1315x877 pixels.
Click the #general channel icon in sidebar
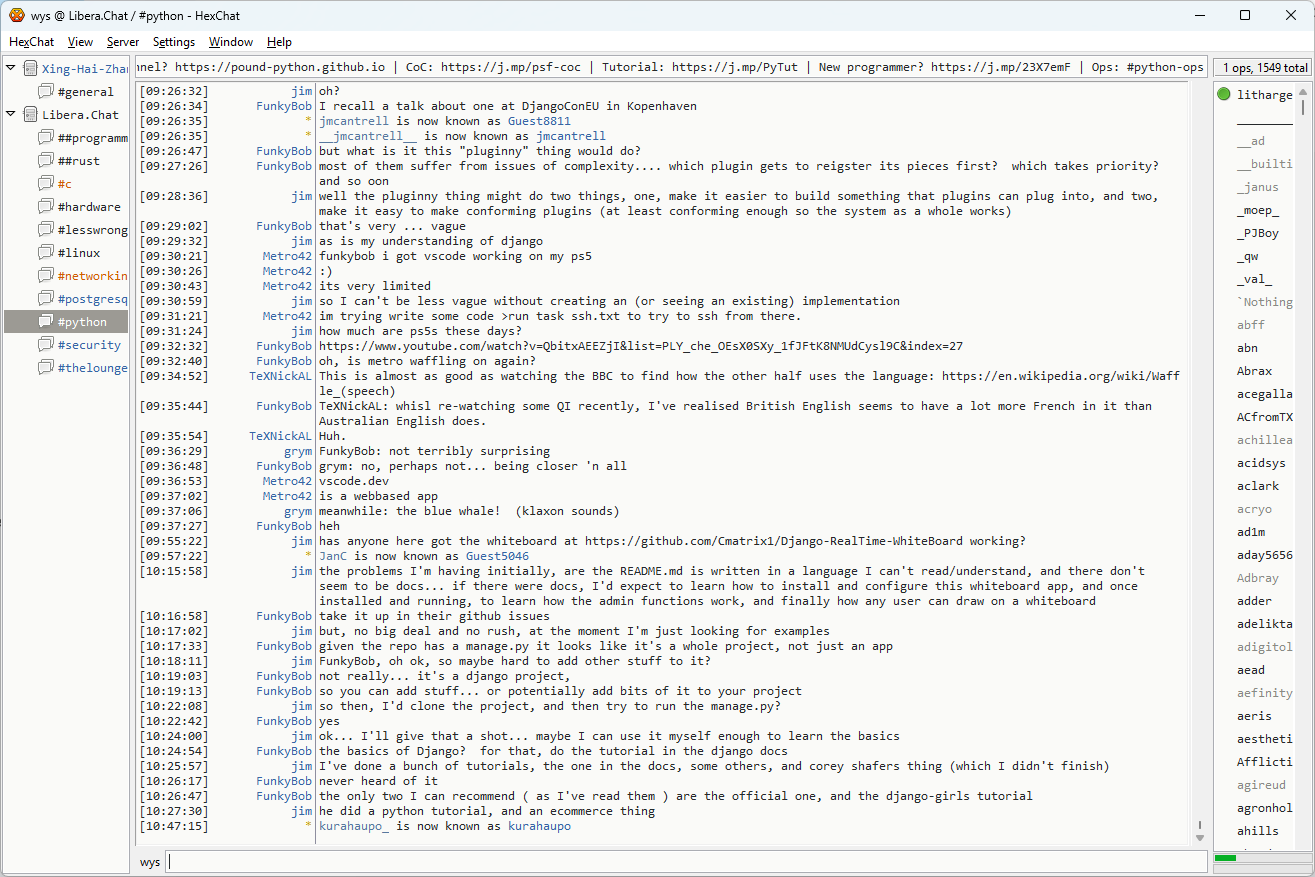coord(45,92)
